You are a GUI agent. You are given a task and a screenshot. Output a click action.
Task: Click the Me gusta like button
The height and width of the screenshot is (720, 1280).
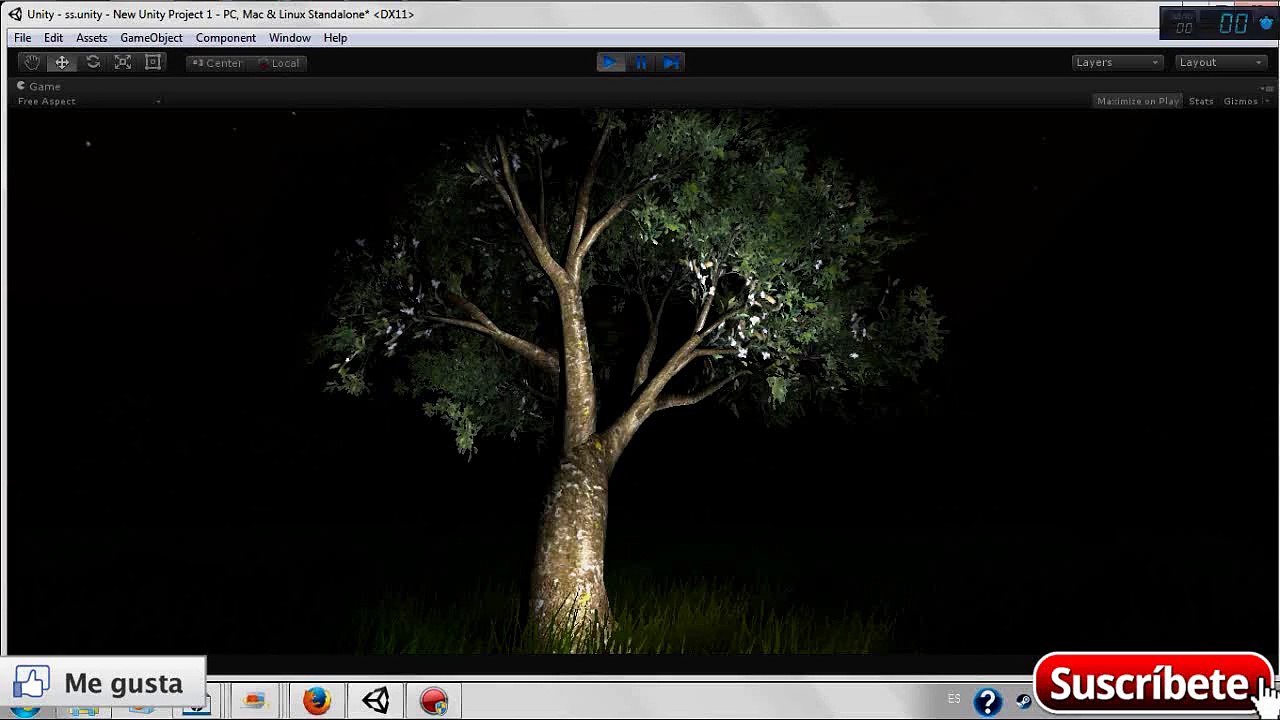click(103, 683)
